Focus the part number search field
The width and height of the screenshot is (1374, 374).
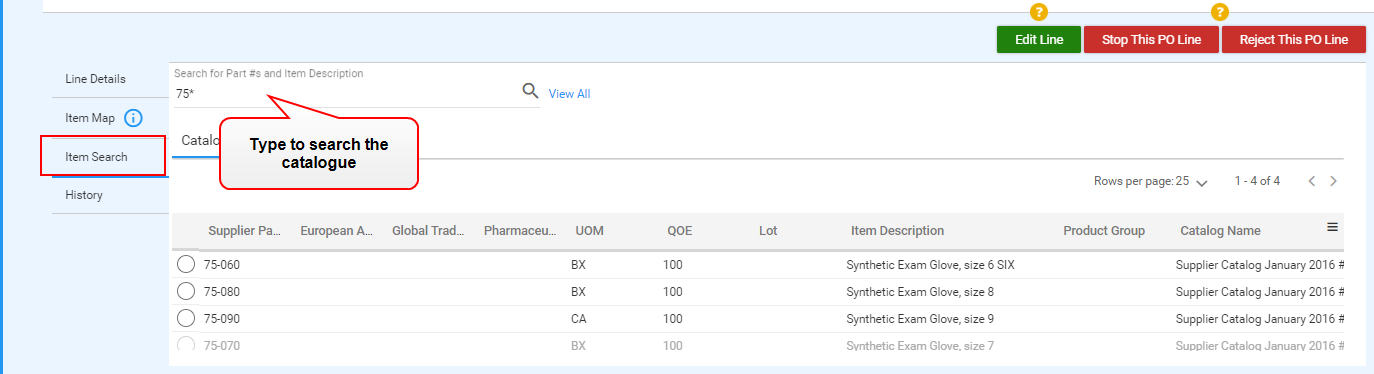pos(345,93)
